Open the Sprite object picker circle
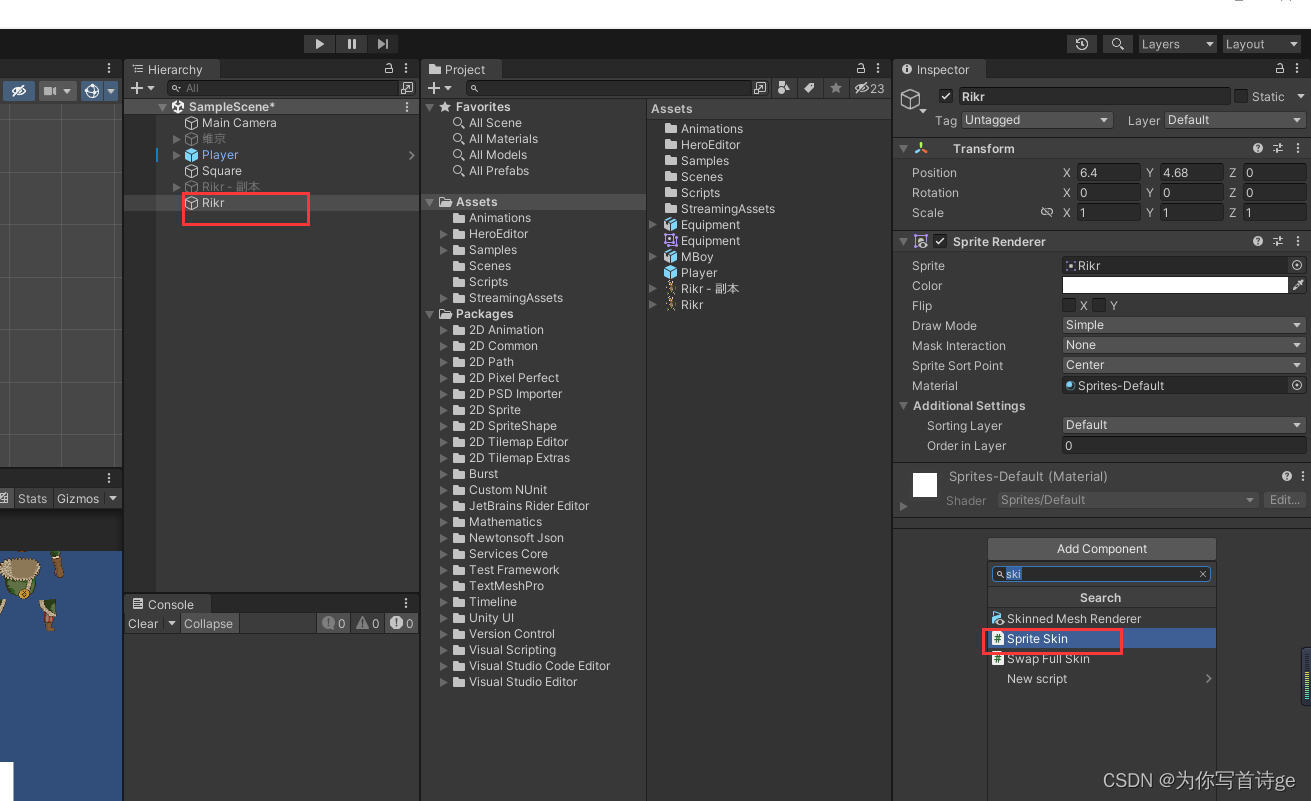 pyautogui.click(x=1297, y=266)
